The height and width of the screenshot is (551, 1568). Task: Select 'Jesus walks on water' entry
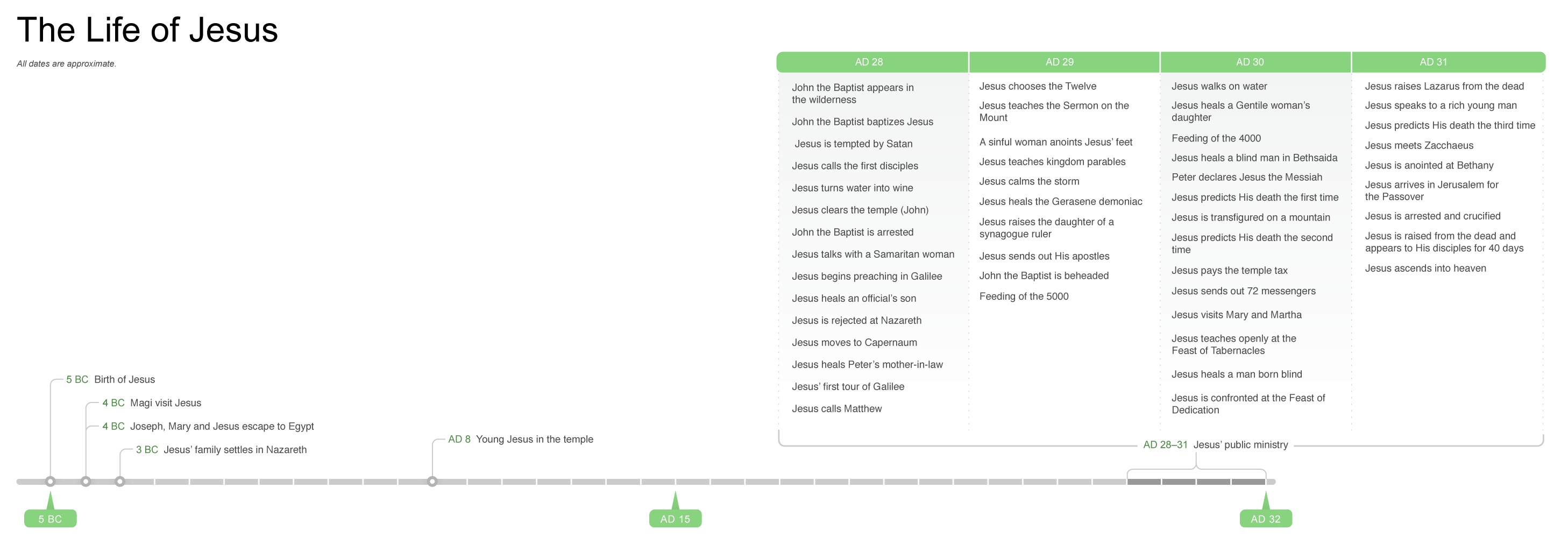(1218, 87)
